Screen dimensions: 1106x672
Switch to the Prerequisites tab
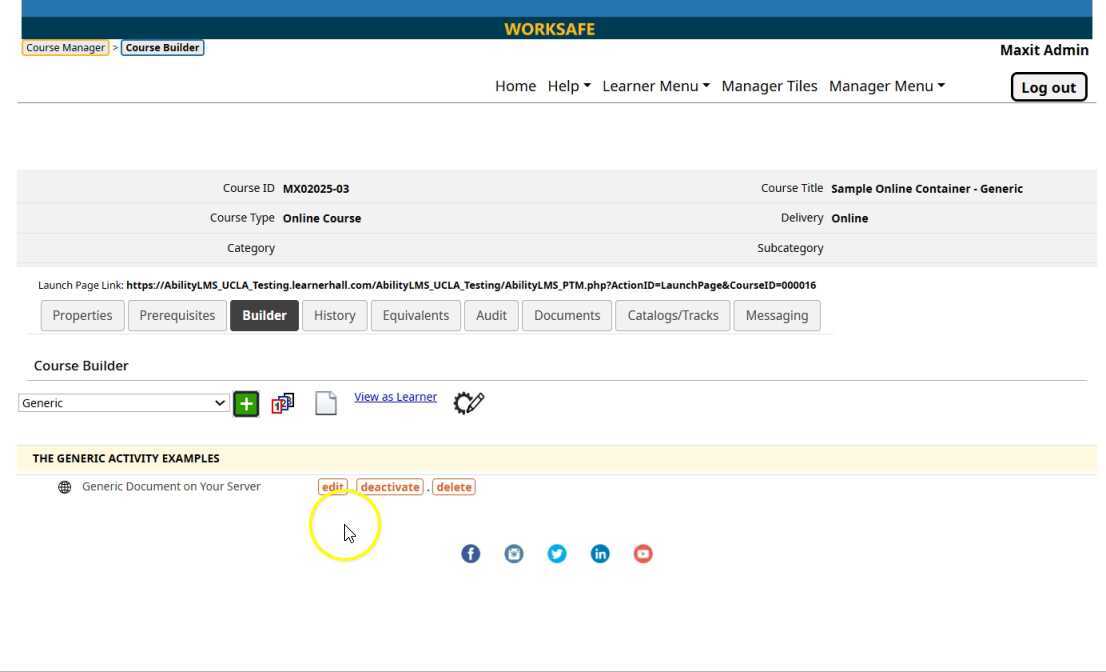177,315
